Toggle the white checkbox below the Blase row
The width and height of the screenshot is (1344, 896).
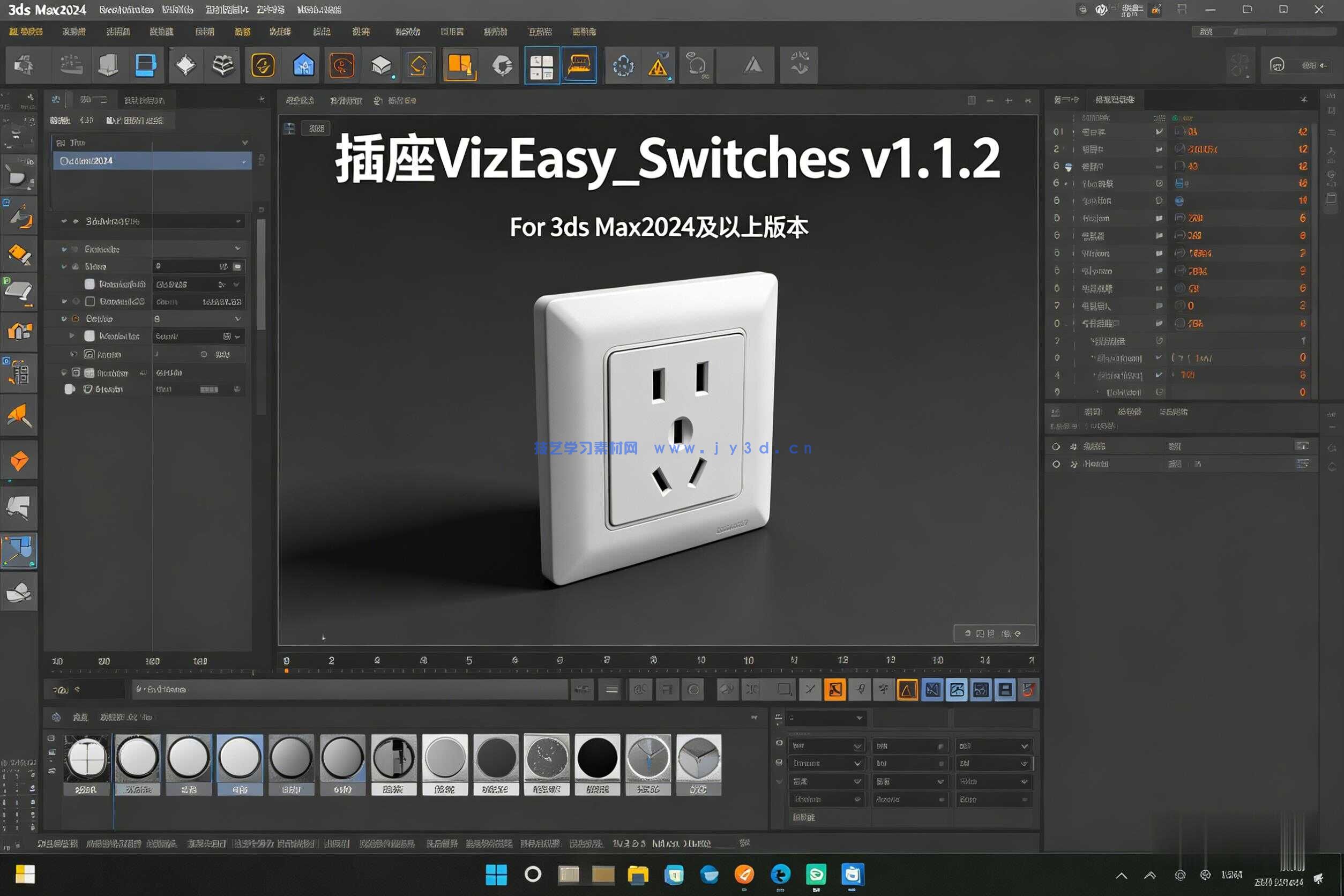(89, 284)
